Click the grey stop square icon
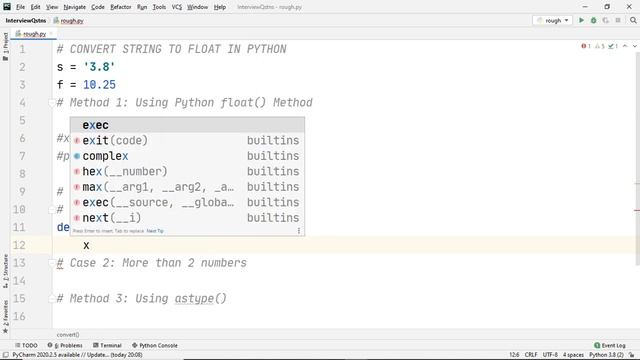This screenshot has height=360, width=640. coord(618,20)
